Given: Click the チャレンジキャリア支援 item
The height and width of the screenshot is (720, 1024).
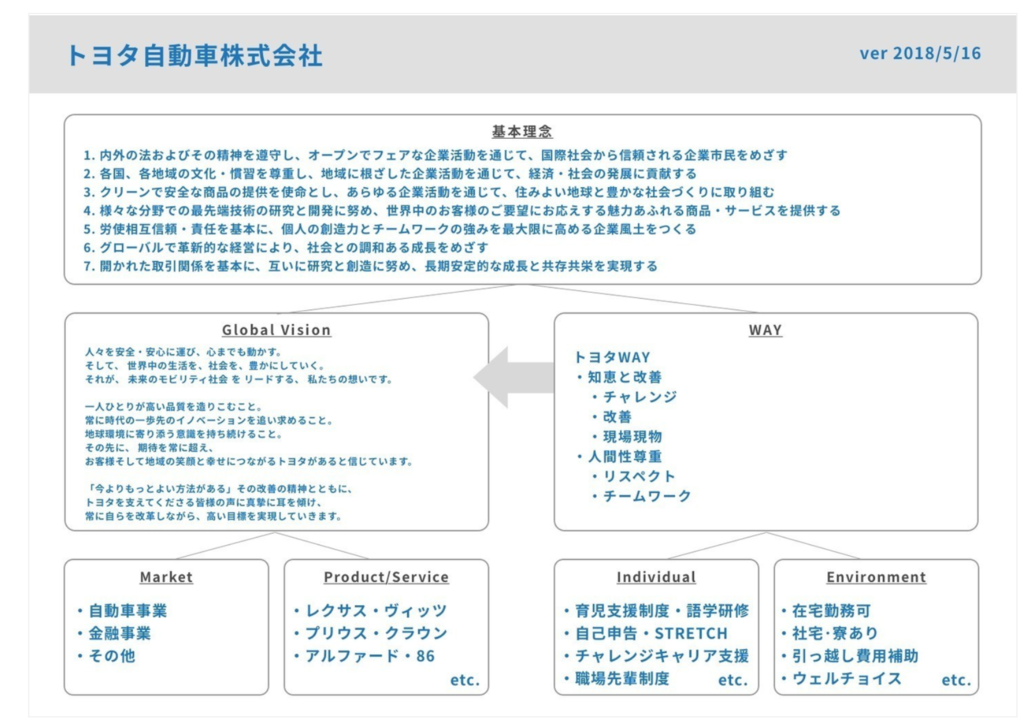Looking at the screenshot, I should tap(656, 655).
